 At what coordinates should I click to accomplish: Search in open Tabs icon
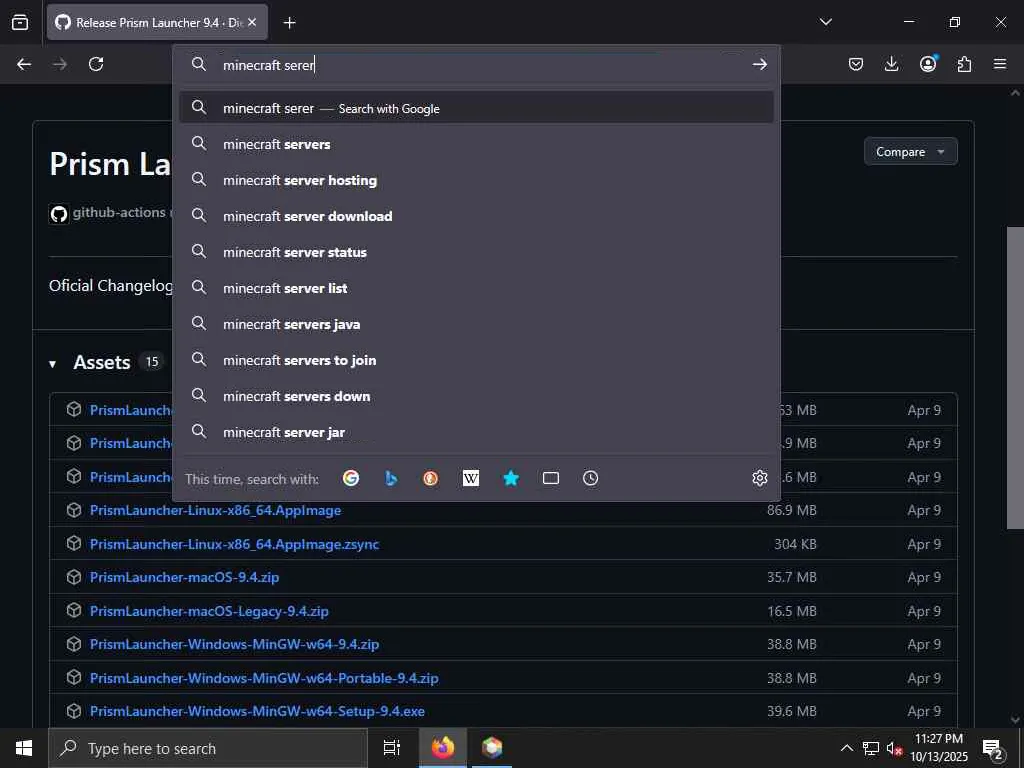click(551, 478)
